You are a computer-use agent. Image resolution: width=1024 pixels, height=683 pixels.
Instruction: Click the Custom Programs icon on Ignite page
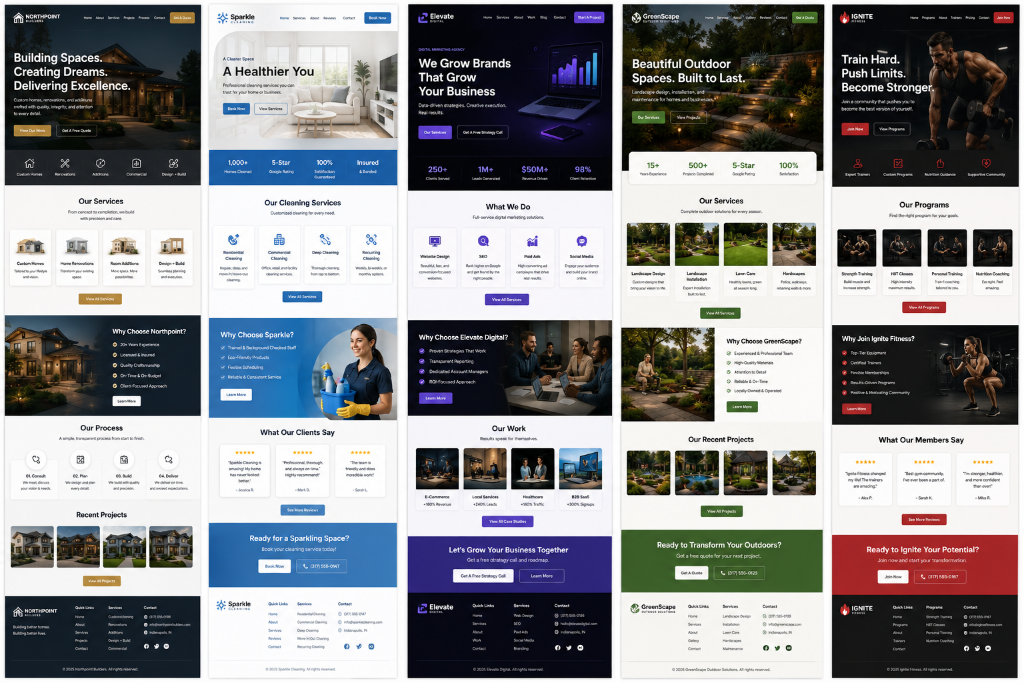[x=898, y=163]
